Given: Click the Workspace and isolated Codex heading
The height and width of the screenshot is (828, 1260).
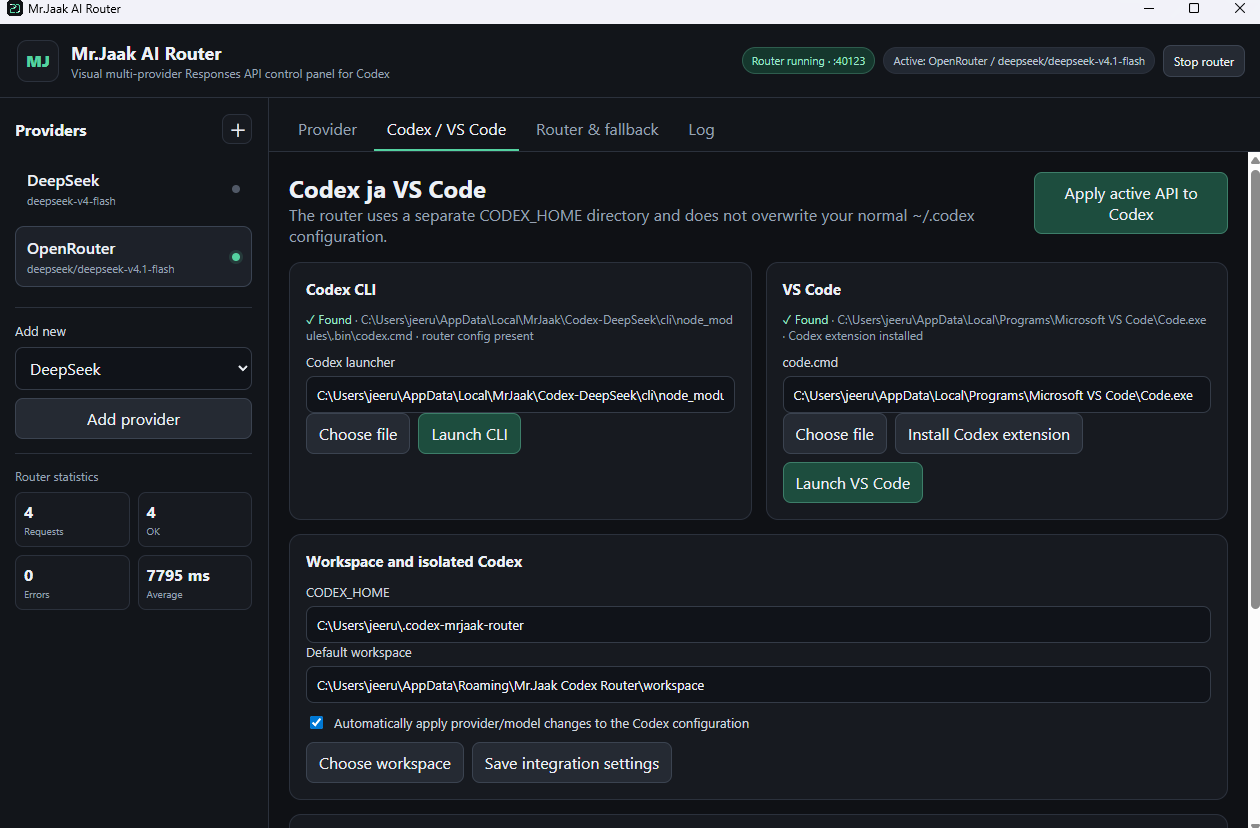Looking at the screenshot, I should [x=414, y=562].
